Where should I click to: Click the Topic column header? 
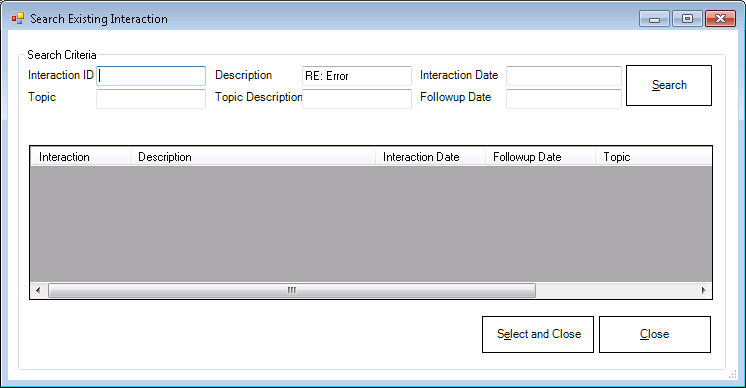pyautogui.click(x=654, y=157)
